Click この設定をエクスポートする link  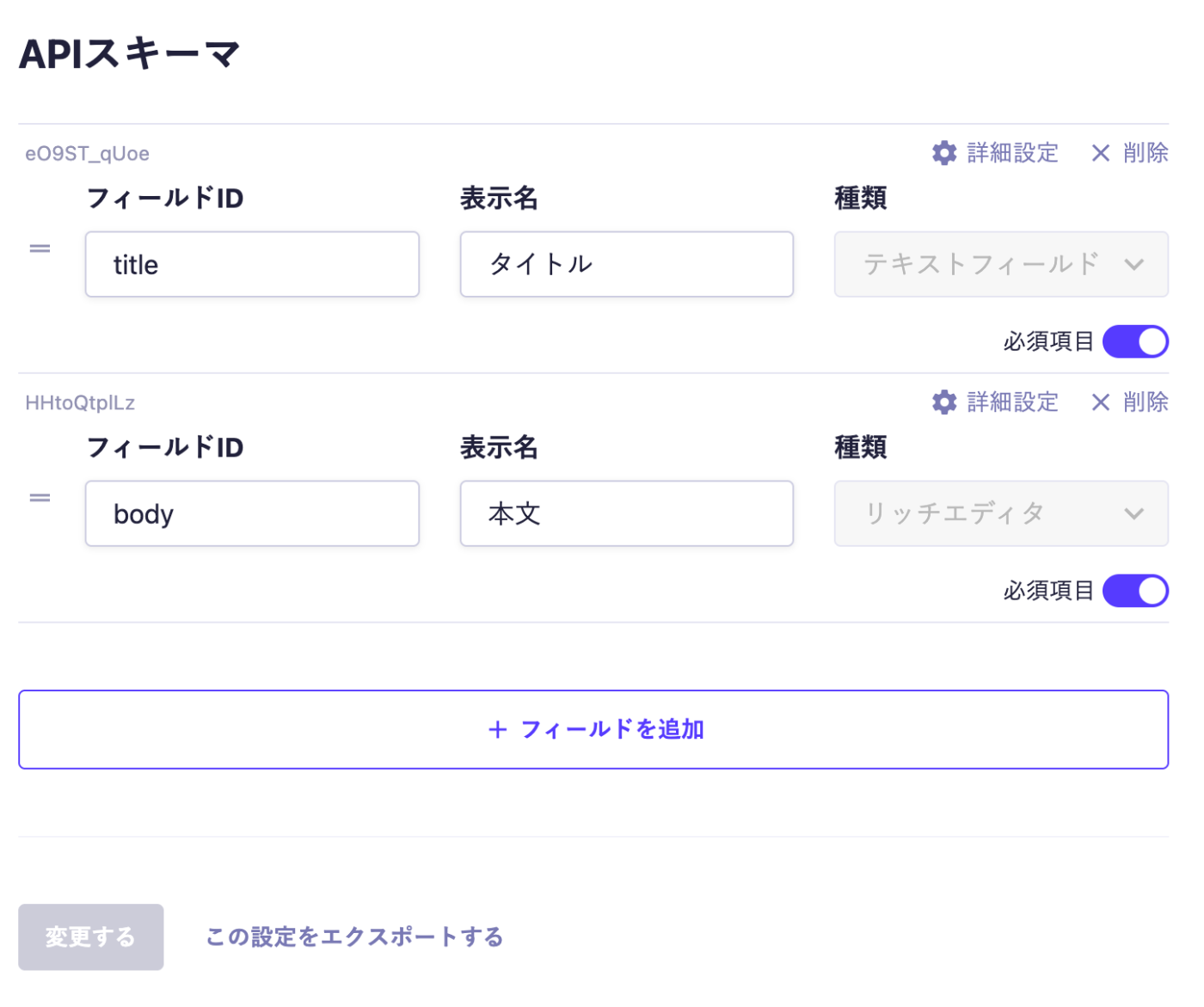353,937
